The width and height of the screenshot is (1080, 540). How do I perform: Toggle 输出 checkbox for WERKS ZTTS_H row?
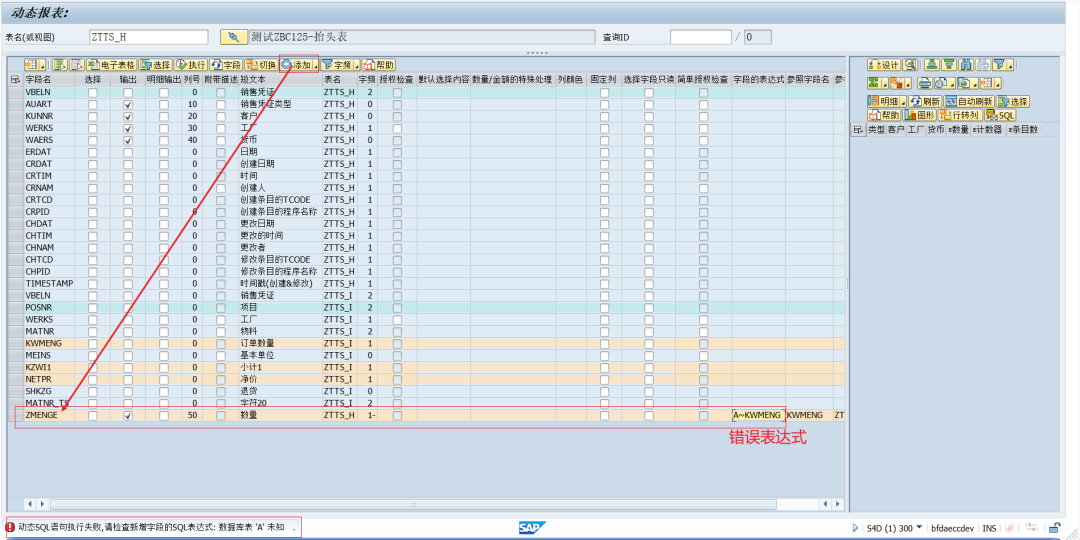click(x=127, y=128)
